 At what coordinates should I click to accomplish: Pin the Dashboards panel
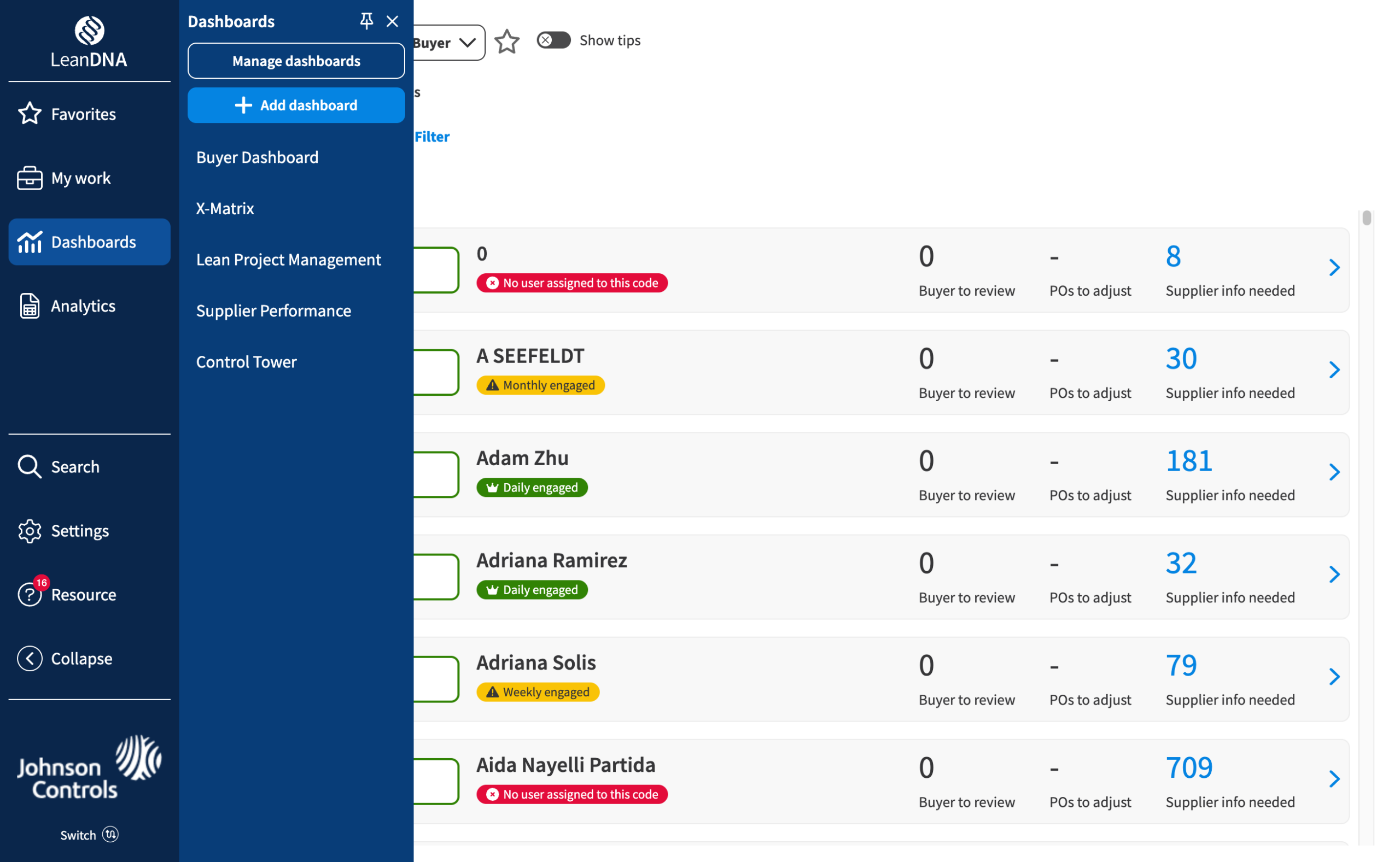[x=366, y=21]
